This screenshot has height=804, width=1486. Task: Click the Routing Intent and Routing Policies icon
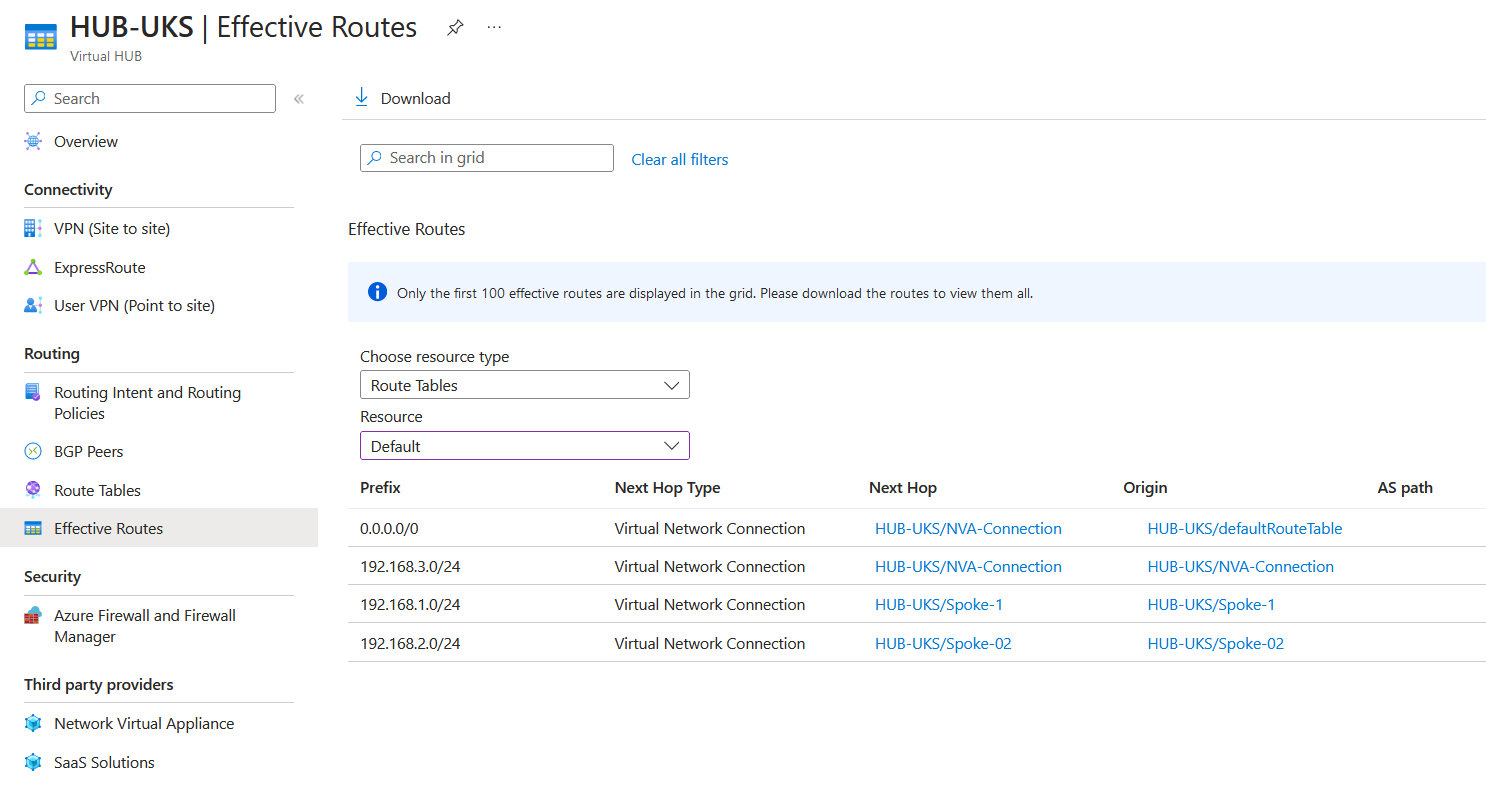[x=33, y=392]
